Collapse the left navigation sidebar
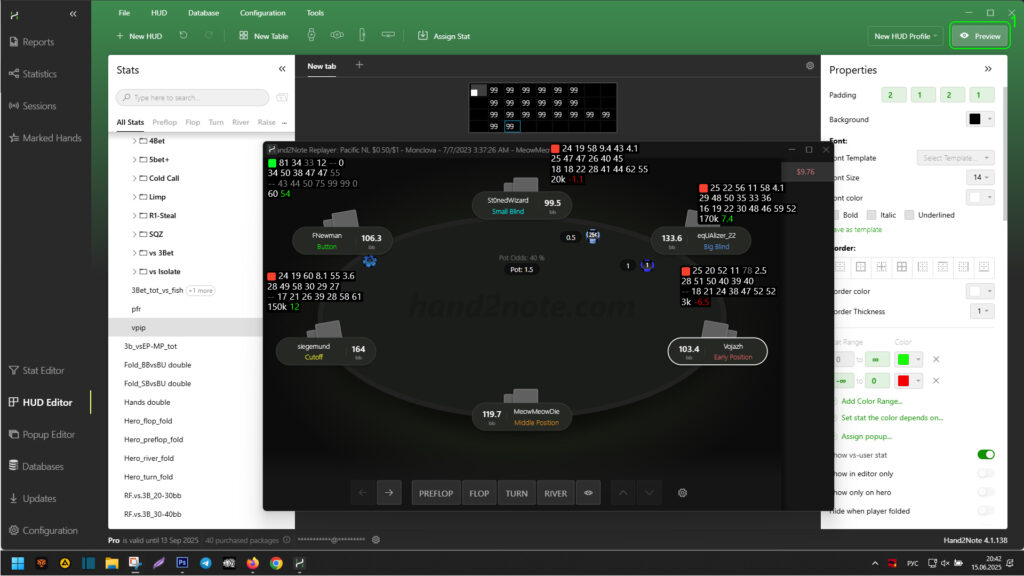Viewport: 1024px width, 576px height. tap(73, 14)
